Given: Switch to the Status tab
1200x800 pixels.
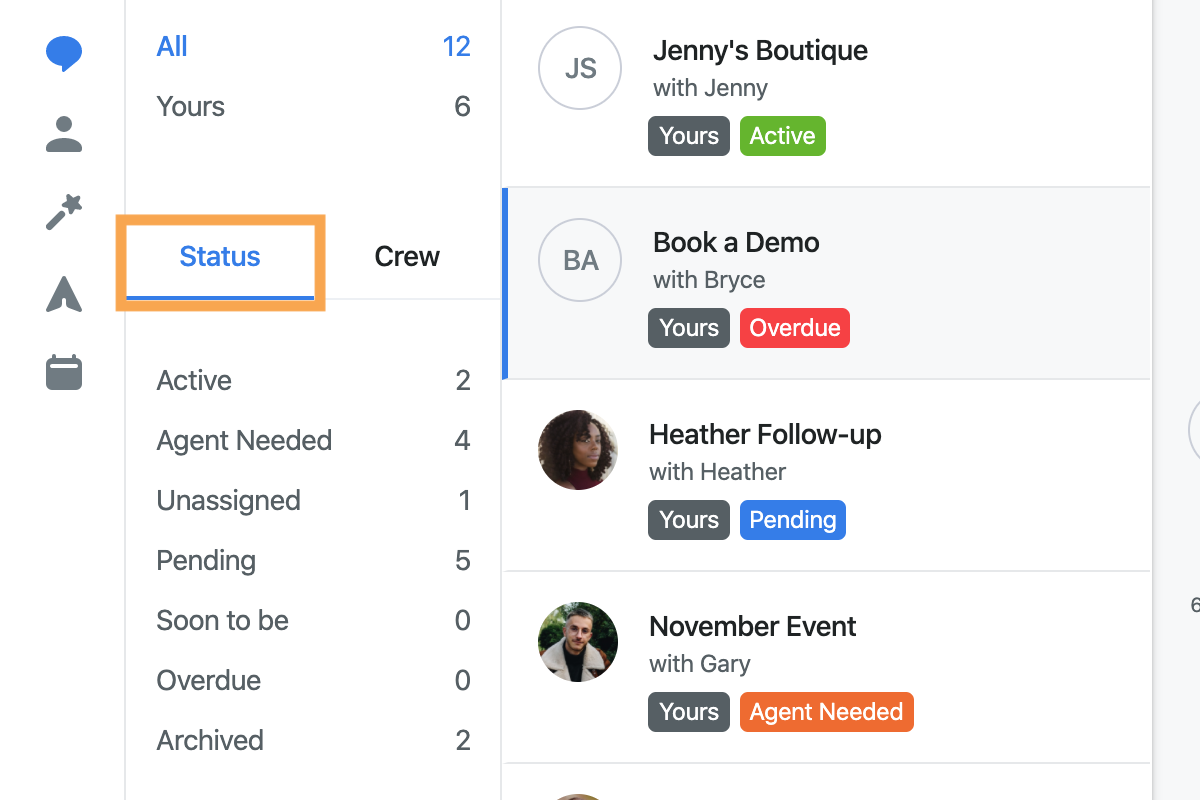Looking at the screenshot, I should tap(220, 257).
